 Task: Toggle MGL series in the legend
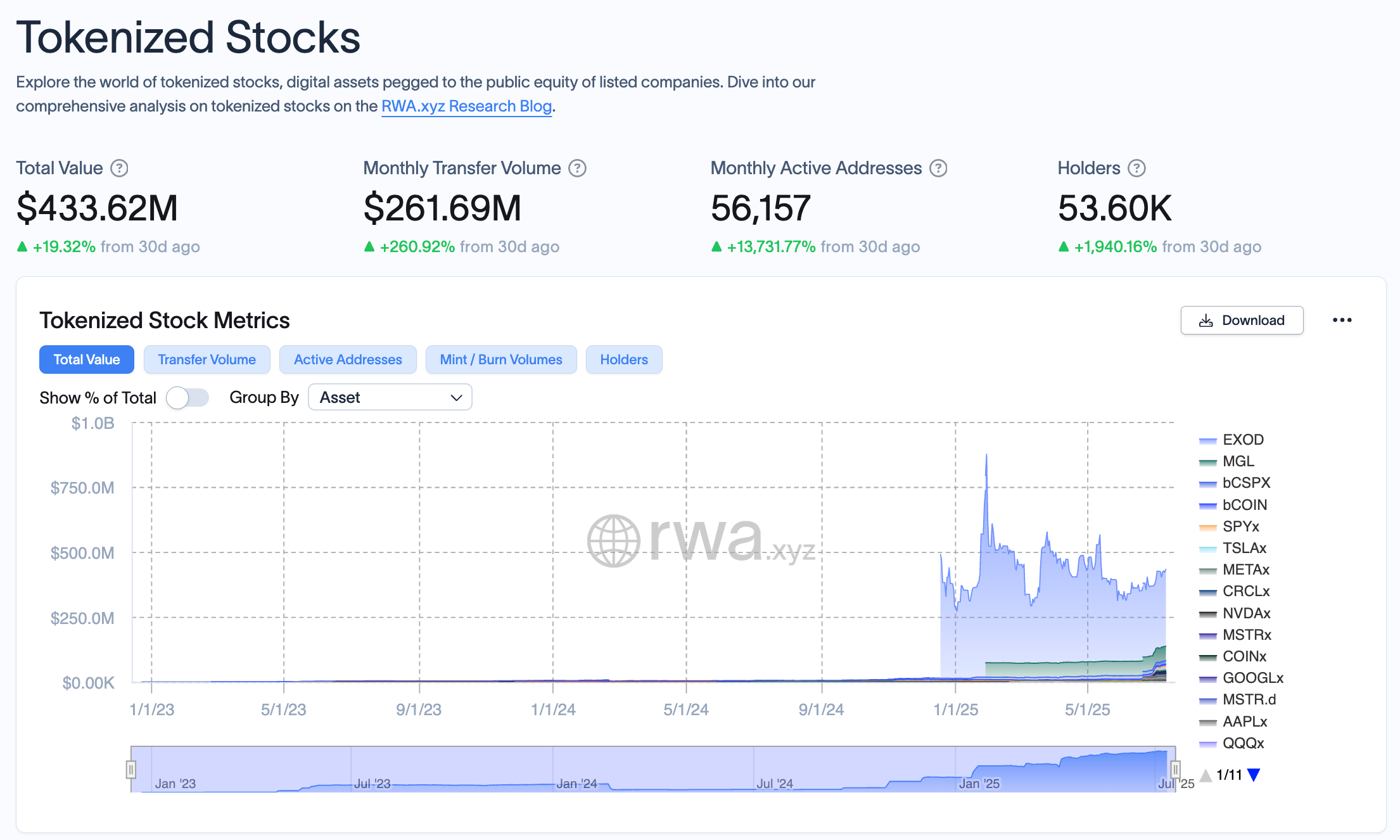tap(1226, 461)
